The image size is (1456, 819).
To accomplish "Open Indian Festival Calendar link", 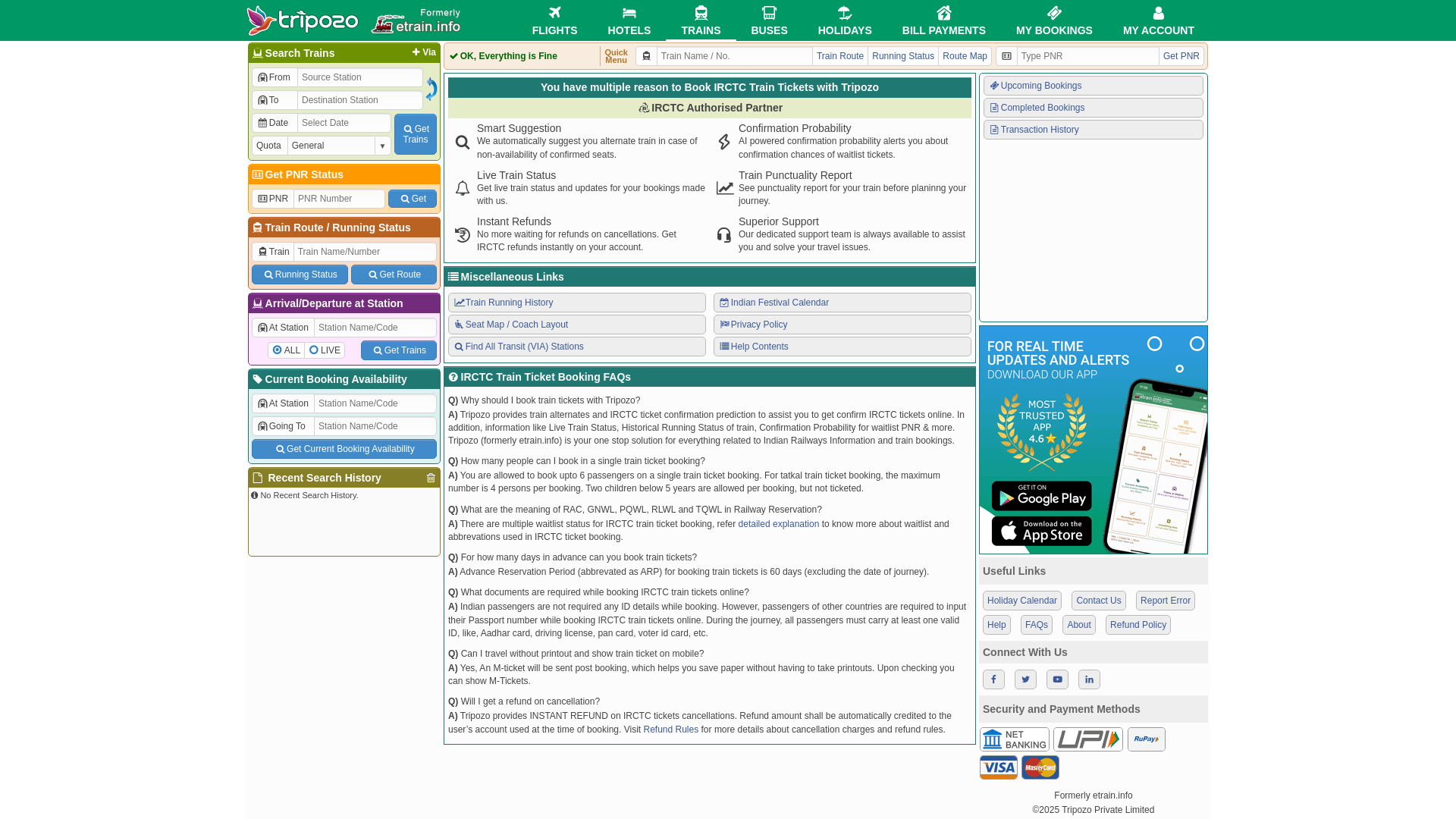I will click(x=843, y=303).
